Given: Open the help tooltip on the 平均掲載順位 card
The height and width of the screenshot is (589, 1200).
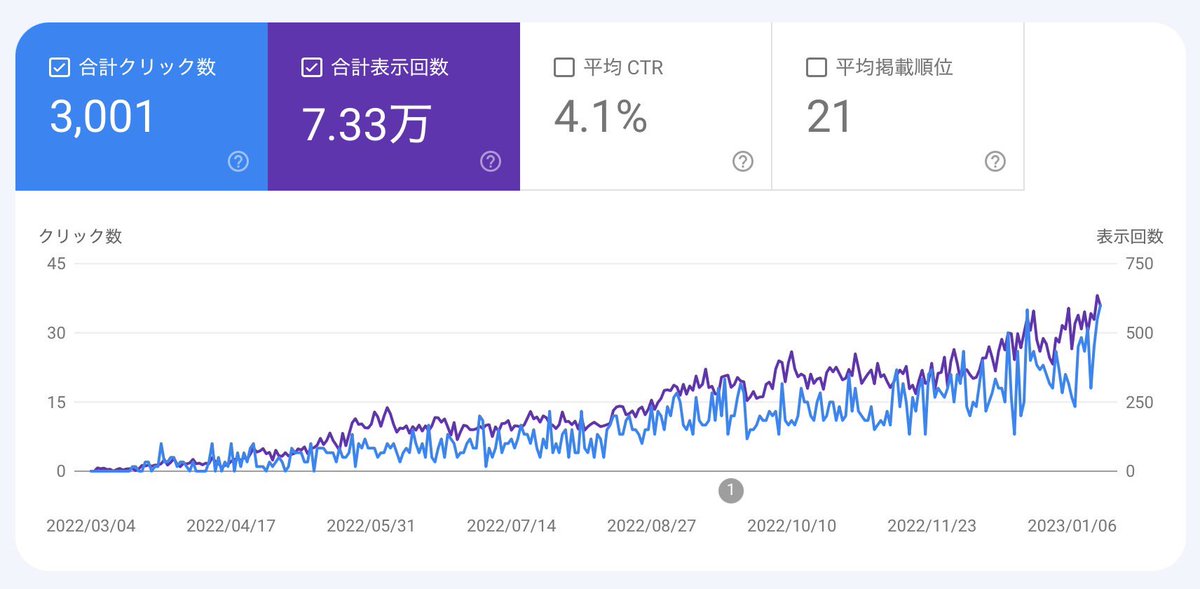Looking at the screenshot, I should (994, 161).
